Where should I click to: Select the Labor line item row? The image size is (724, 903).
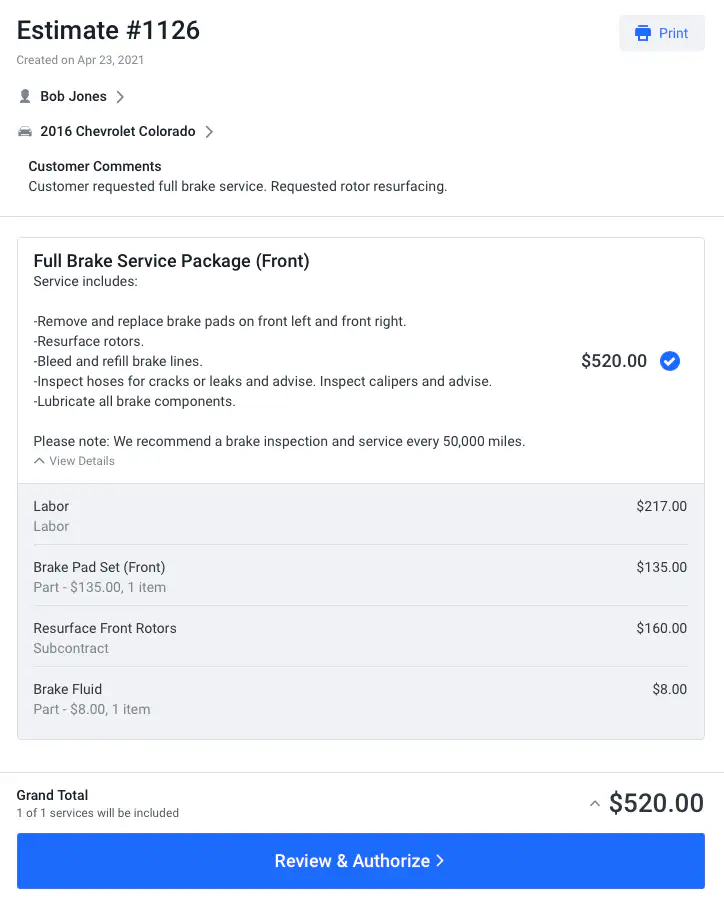[x=360, y=515]
